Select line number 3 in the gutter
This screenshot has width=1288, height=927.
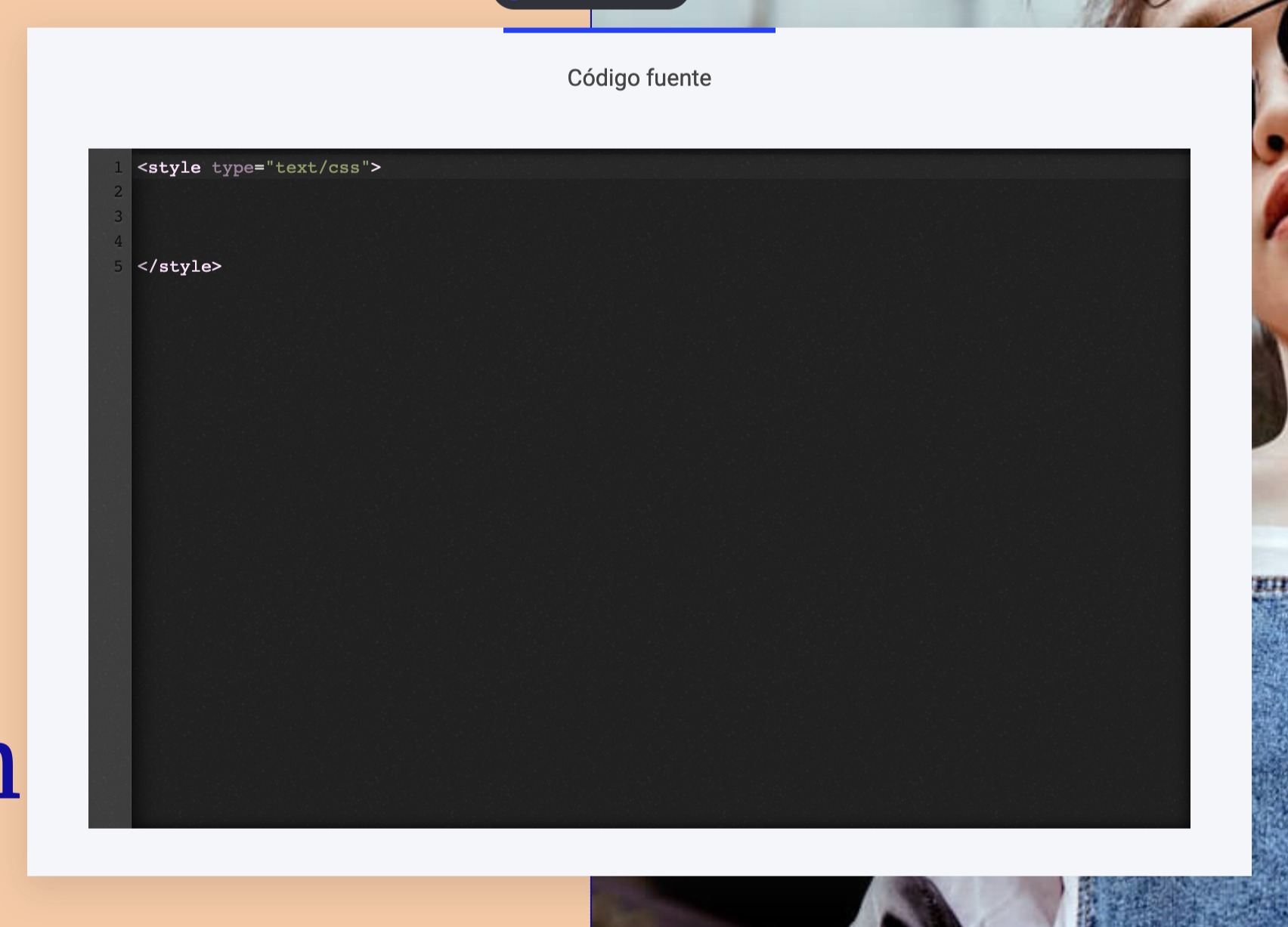point(118,217)
